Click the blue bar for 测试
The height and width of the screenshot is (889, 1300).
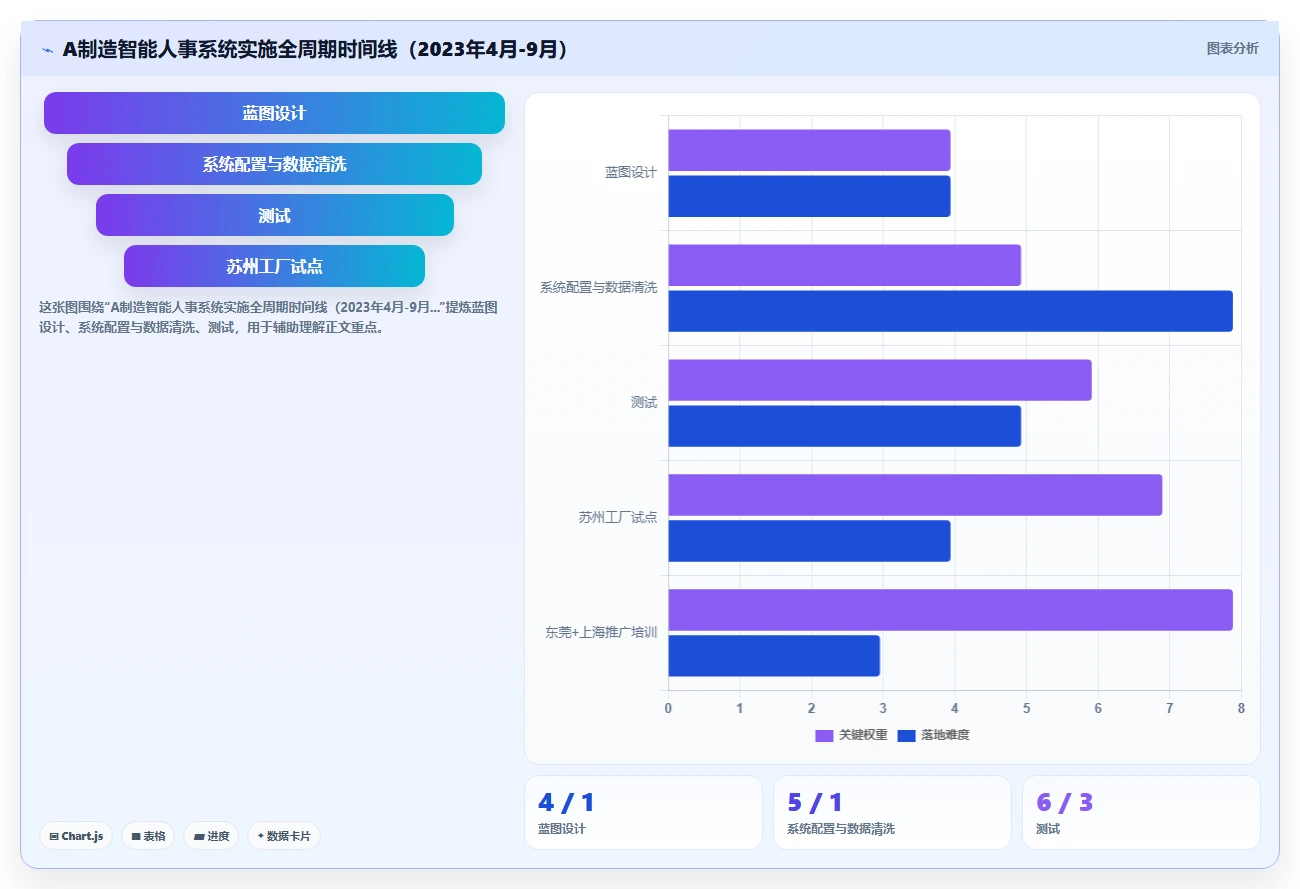pos(844,426)
